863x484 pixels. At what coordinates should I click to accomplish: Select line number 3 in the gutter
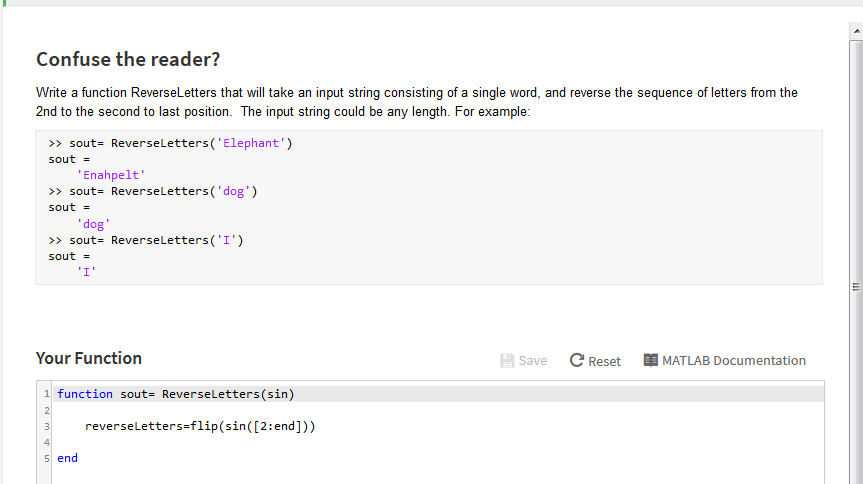(x=47, y=426)
